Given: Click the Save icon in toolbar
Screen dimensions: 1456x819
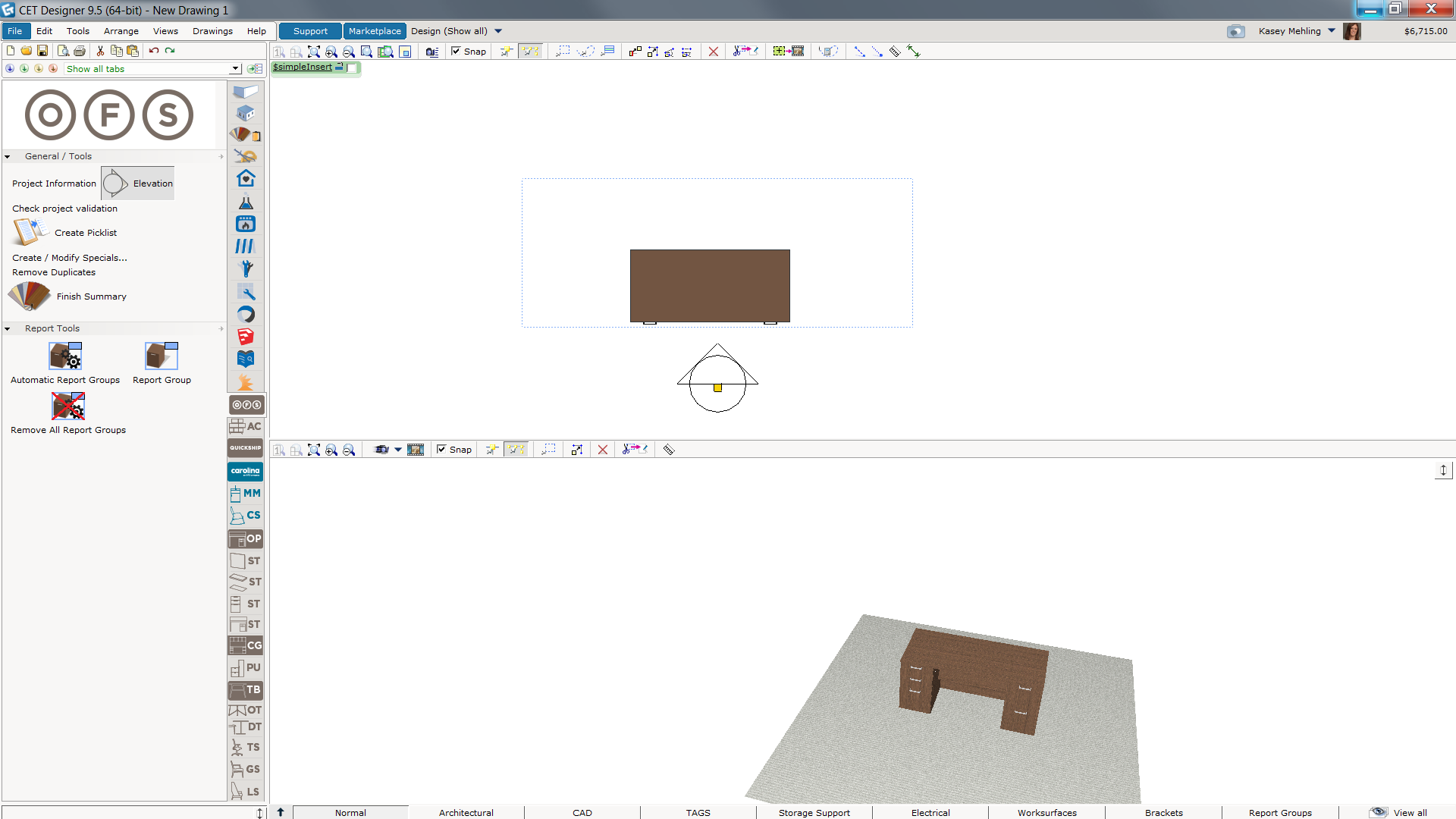Looking at the screenshot, I should tap(42, 51).
